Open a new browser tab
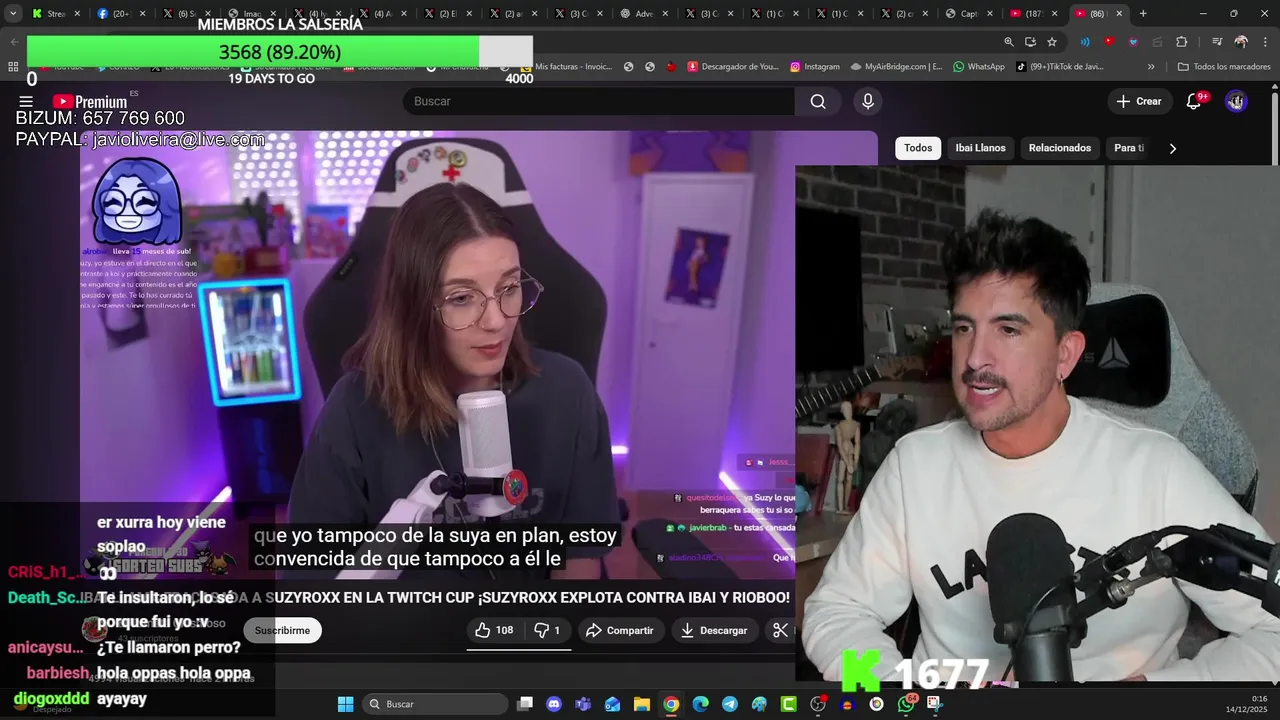Image resolution: width=1280 pixels, height=720 pixels. pos(1143,14)
